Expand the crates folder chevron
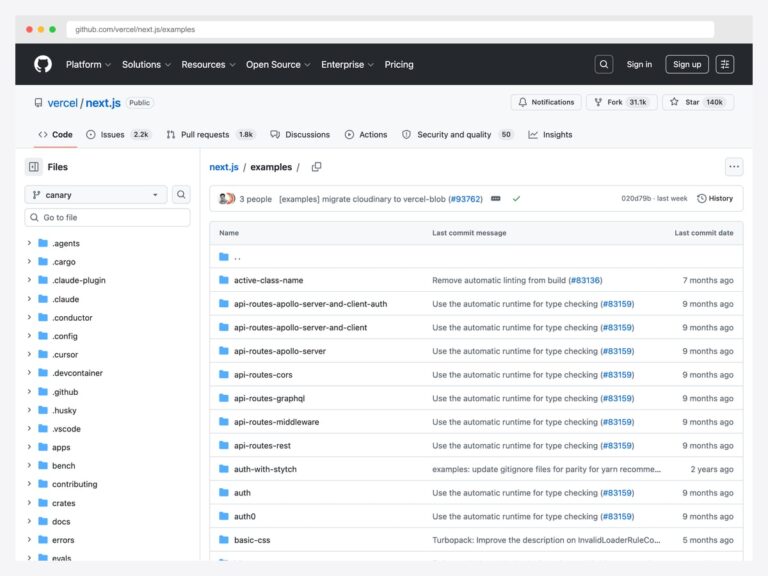768x576 pixels. coord(29,503)
